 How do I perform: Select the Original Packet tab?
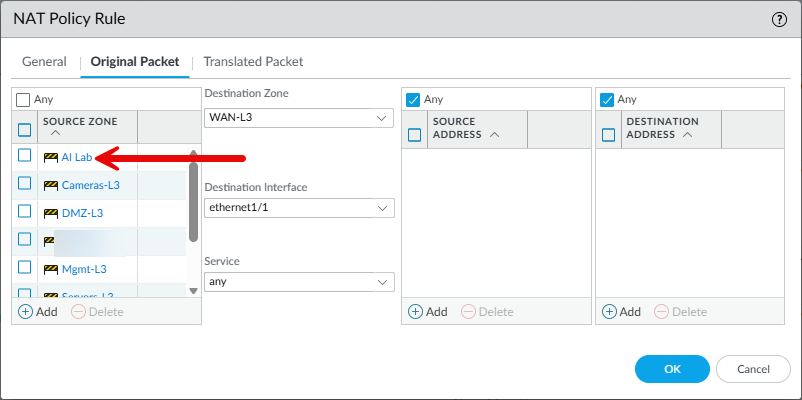(135, 62)
